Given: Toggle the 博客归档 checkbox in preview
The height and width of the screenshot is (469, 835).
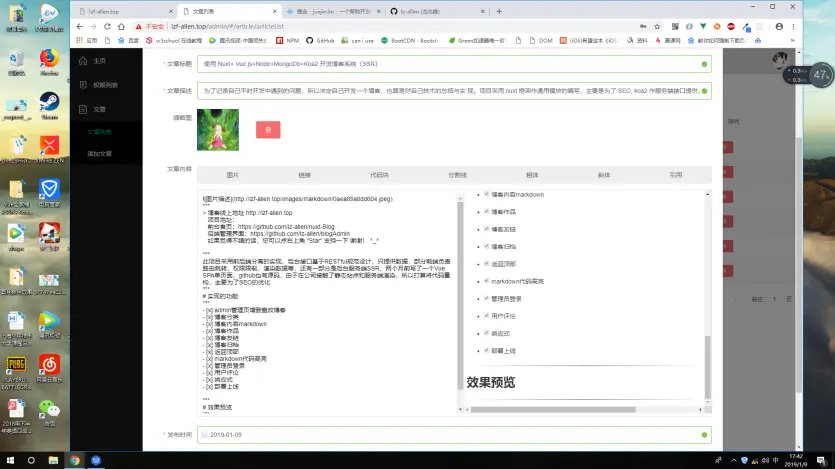Looking at the screenshot, I should pos(487,246).
